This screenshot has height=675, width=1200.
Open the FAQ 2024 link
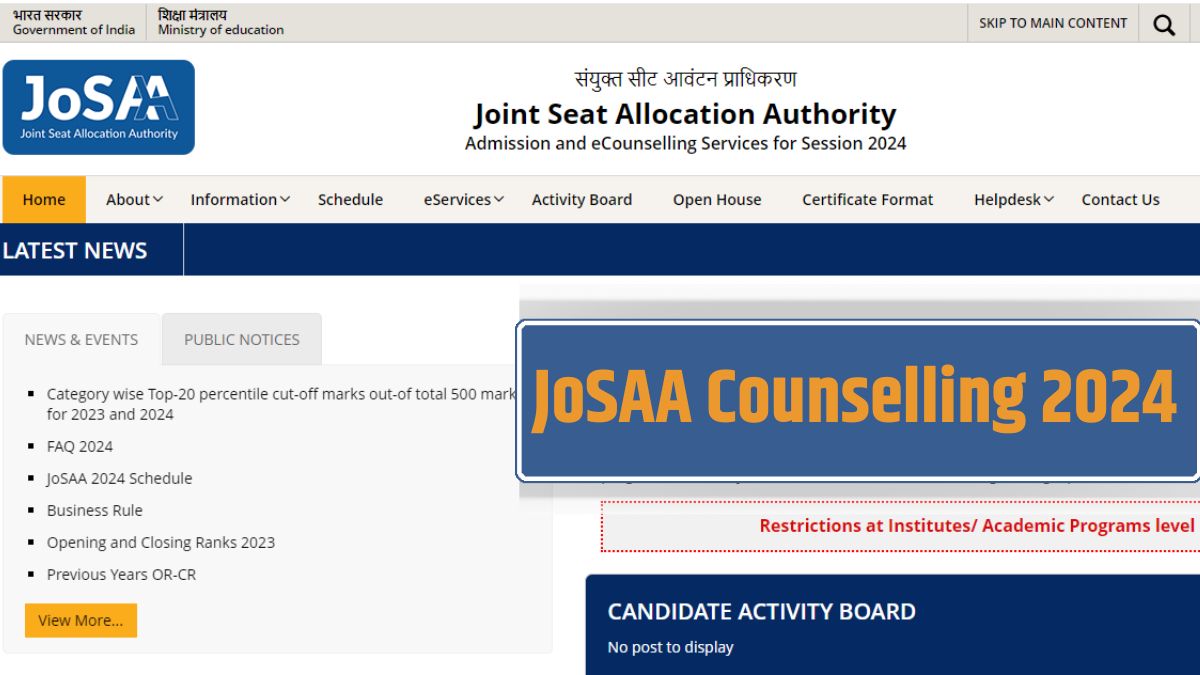coord(80,446)
